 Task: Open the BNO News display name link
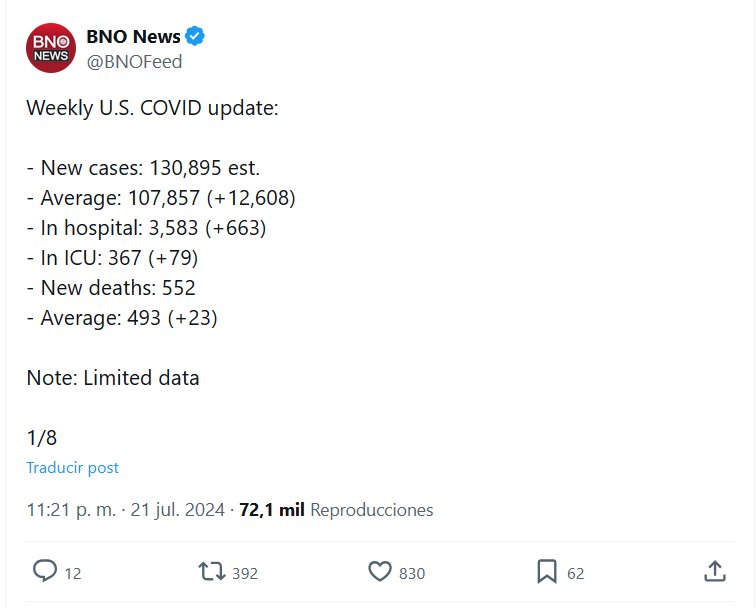click(134, 37)
